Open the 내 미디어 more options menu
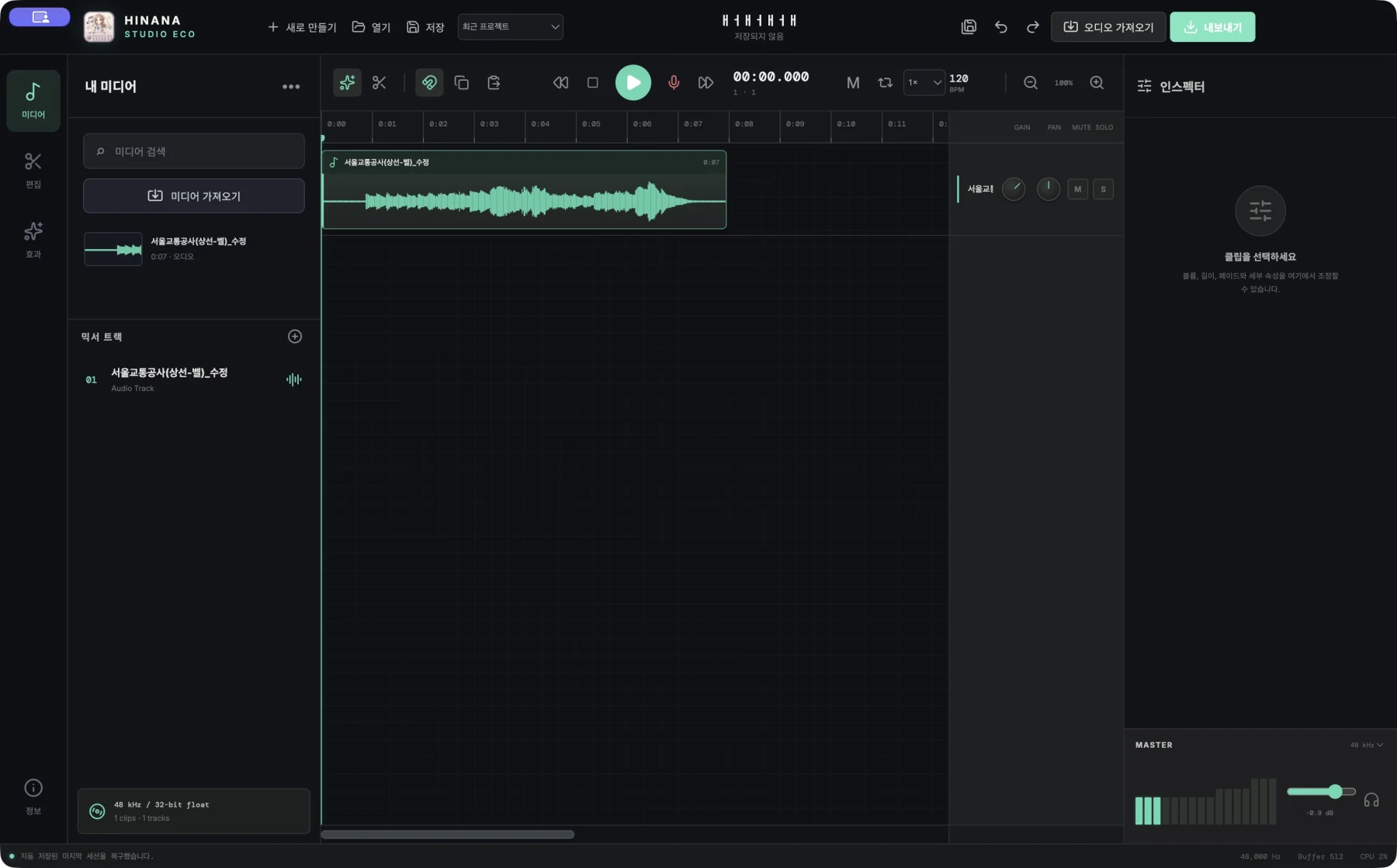Screen dimensions: 1397x868 point(291,87)
